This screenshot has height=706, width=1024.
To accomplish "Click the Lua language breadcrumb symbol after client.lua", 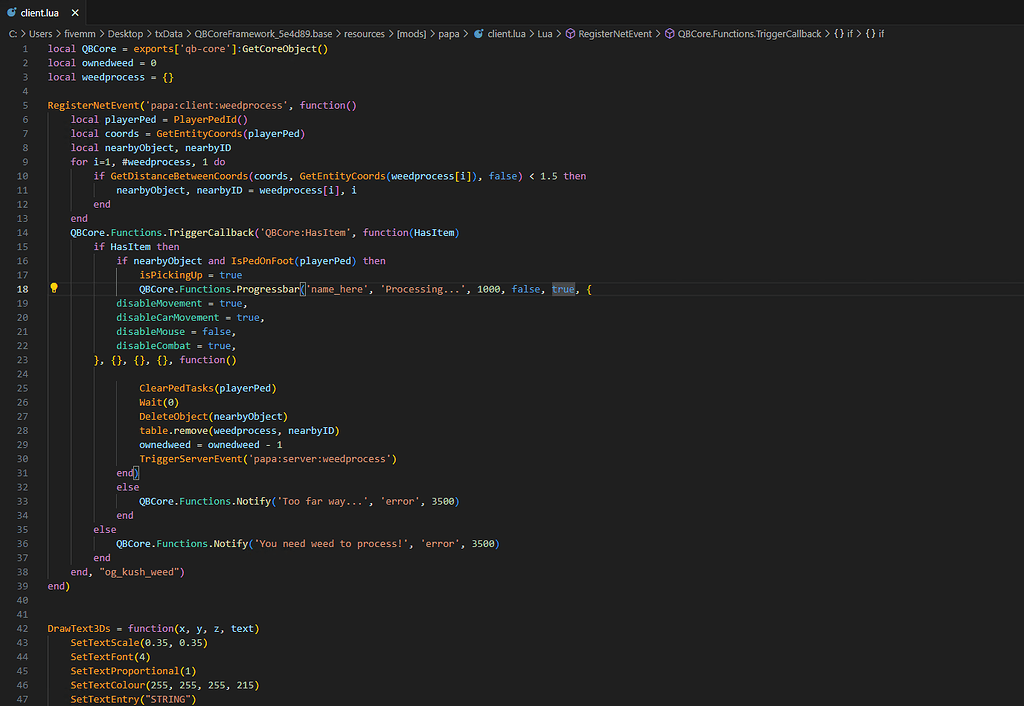I will click(546, 33).
